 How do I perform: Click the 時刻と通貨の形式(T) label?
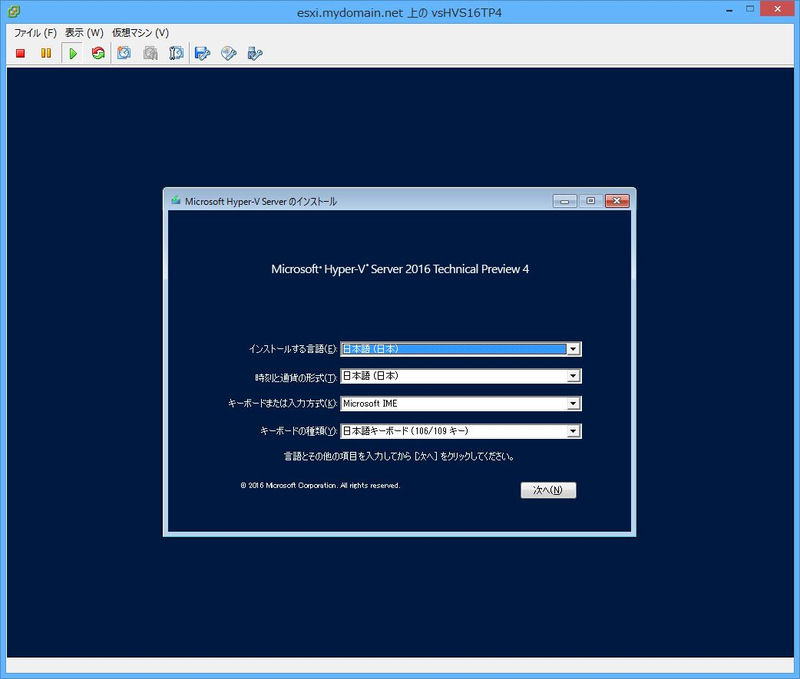tap(296, 378)
